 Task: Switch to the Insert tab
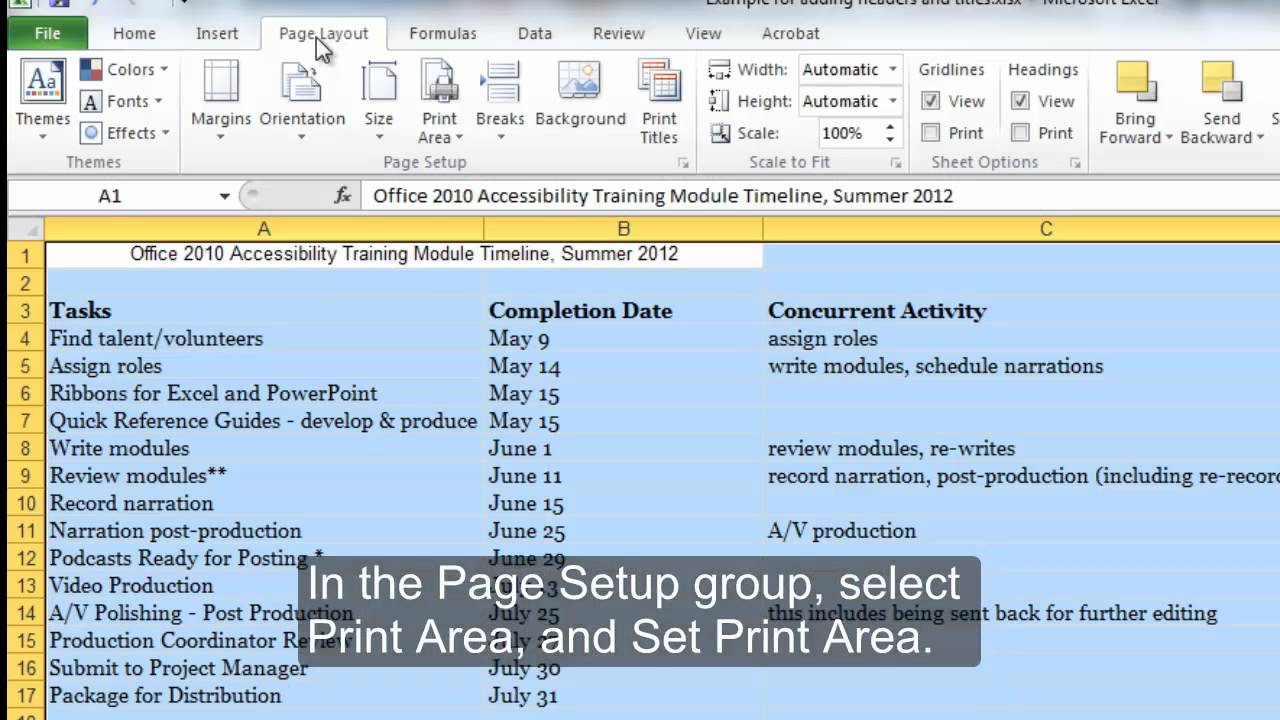point(217,33)
